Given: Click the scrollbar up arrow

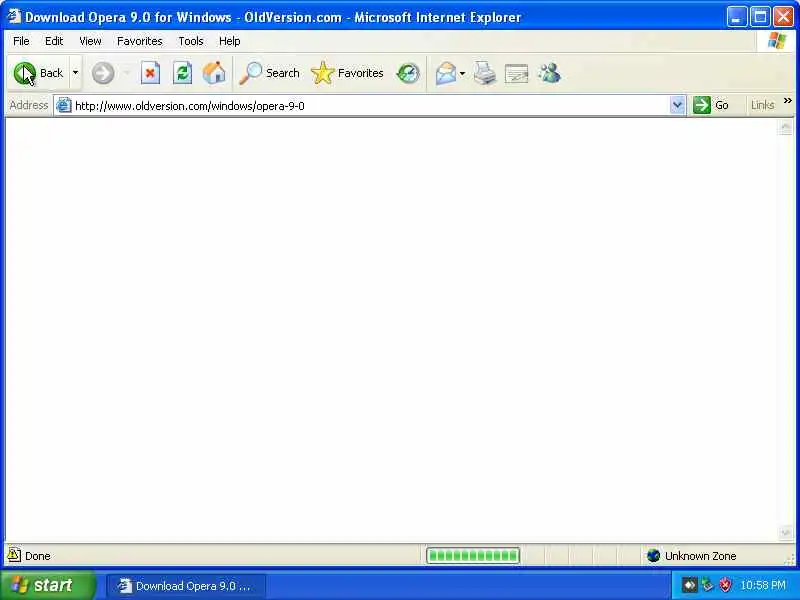Looking at the screenshot, I should click(x=785, y=127).
